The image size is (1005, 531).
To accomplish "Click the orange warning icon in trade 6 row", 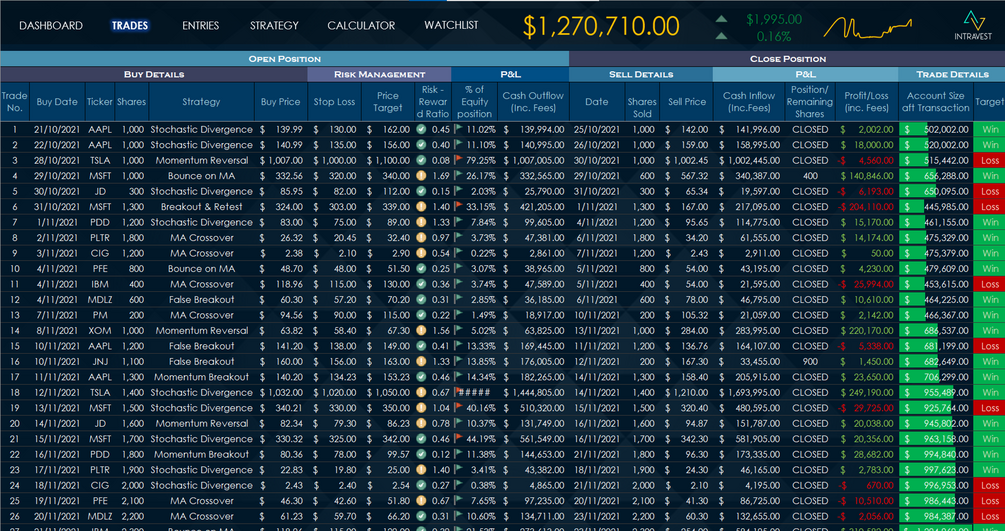I will point(421,206).
